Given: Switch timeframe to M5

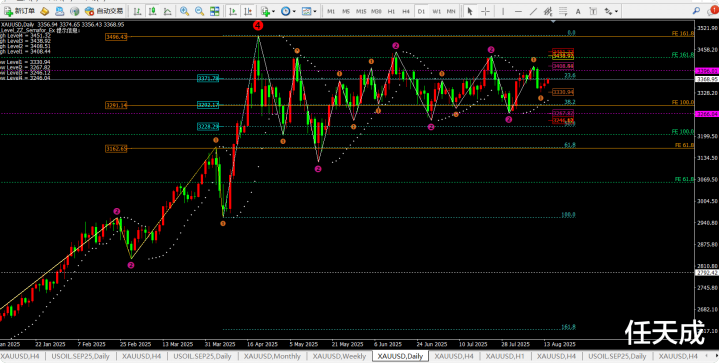Looking at the screenshot, I should pyautogui.click(x=346, y=11).
